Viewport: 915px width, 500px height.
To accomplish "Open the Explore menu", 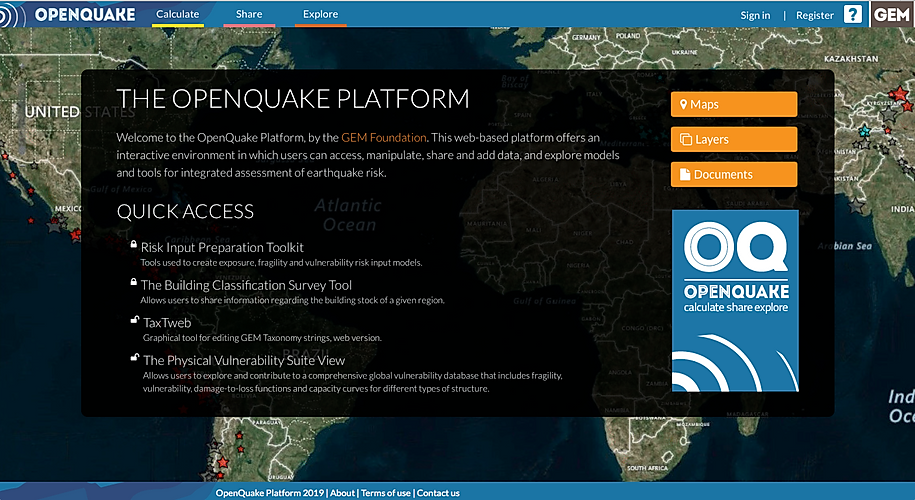I will [x=320, y=14].
